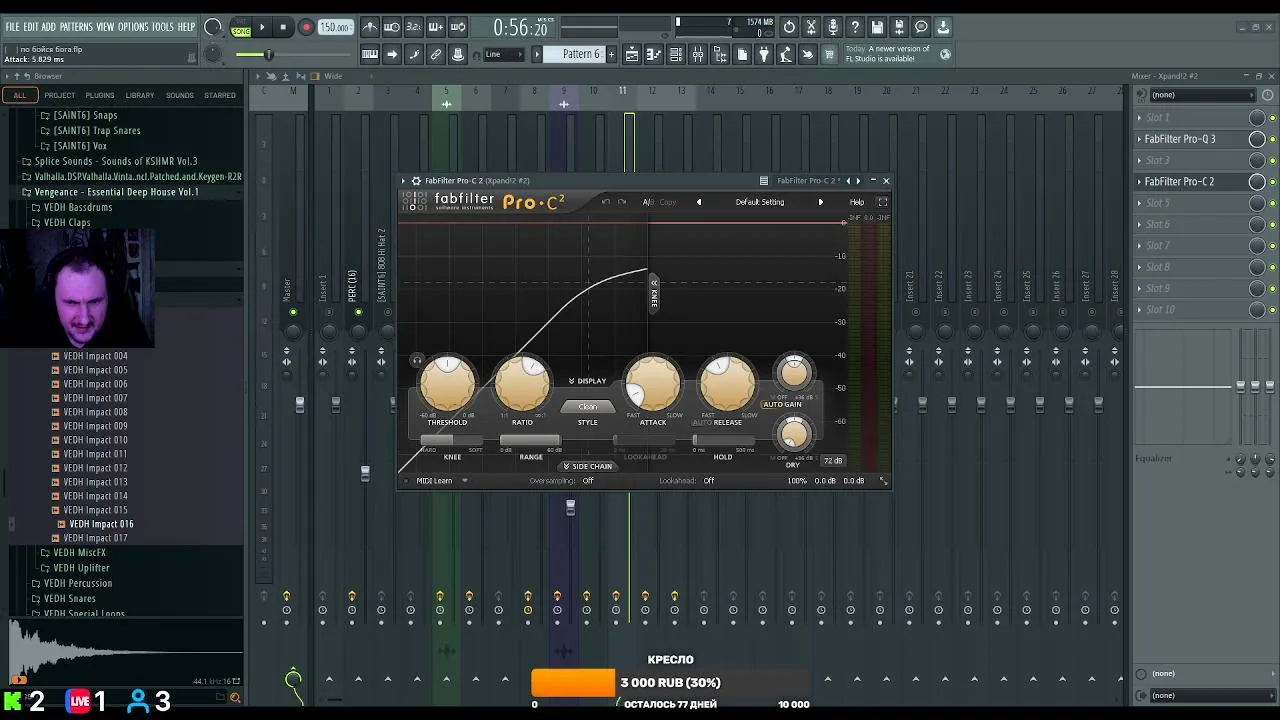Viewport: 1280px width, 720px height.
Task: Open the OPTIONS menu
Action: [x=133, y=27]
